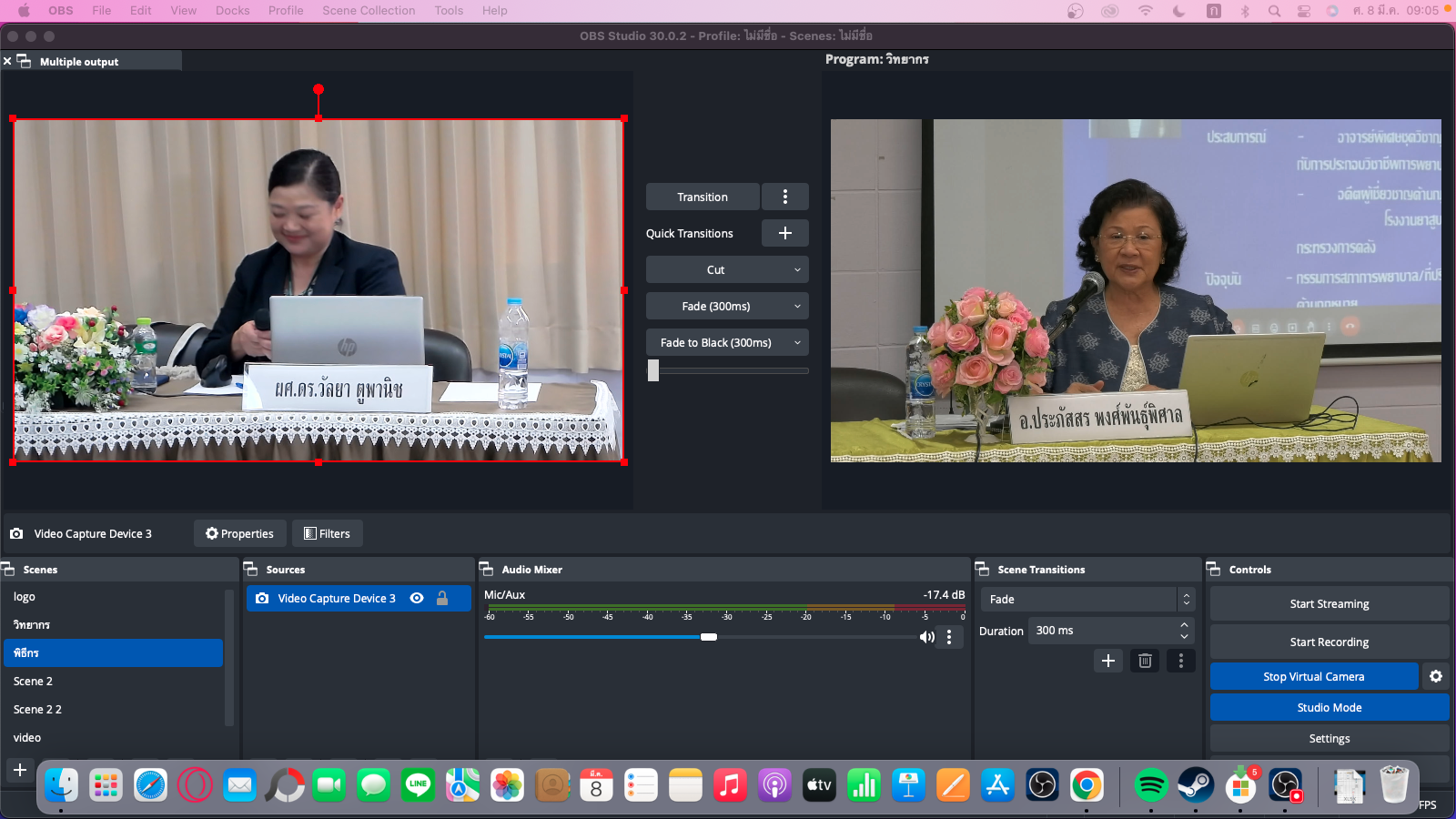Select the video scene
The image size is (1456, 819).
113,737
